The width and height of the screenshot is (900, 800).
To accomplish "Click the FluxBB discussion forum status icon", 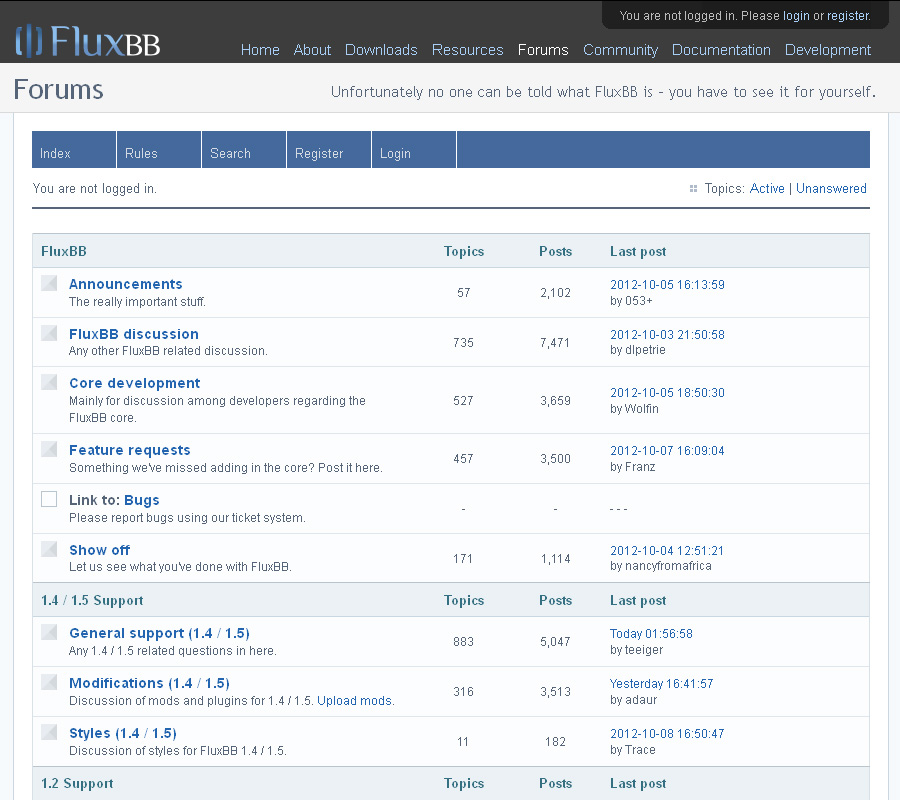I will click(49, 333).
